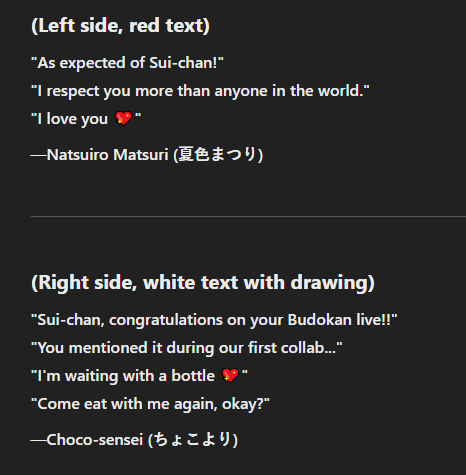Click the Choco-sensei signature line

(134, 439)
